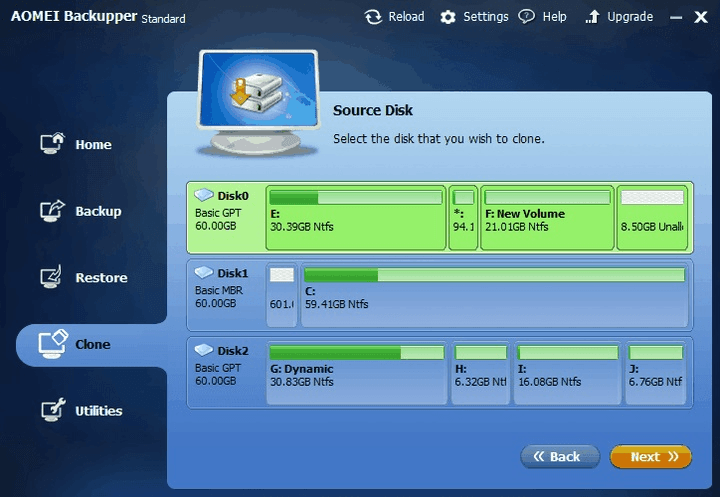Click the Reload text in top bar
Screen dimensions: 720x497
(x=406, y=17)
